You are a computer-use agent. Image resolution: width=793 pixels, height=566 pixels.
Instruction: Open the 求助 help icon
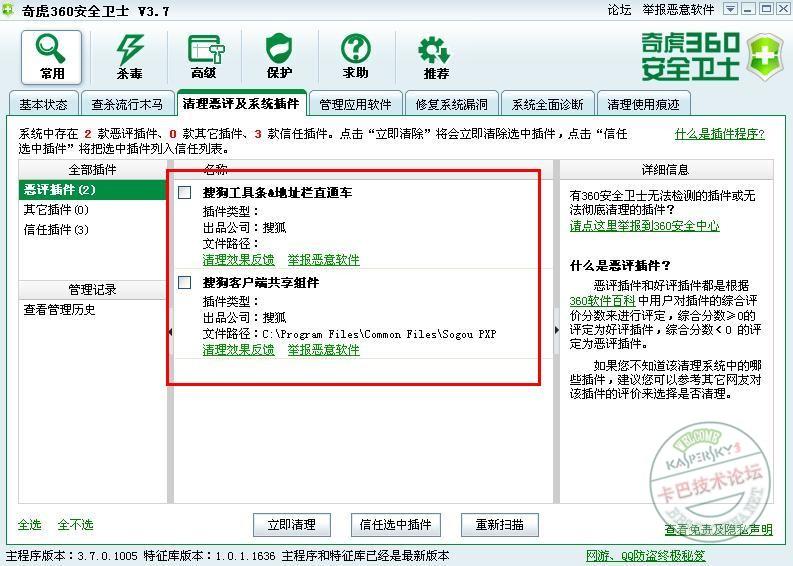(x=356, y=57)
